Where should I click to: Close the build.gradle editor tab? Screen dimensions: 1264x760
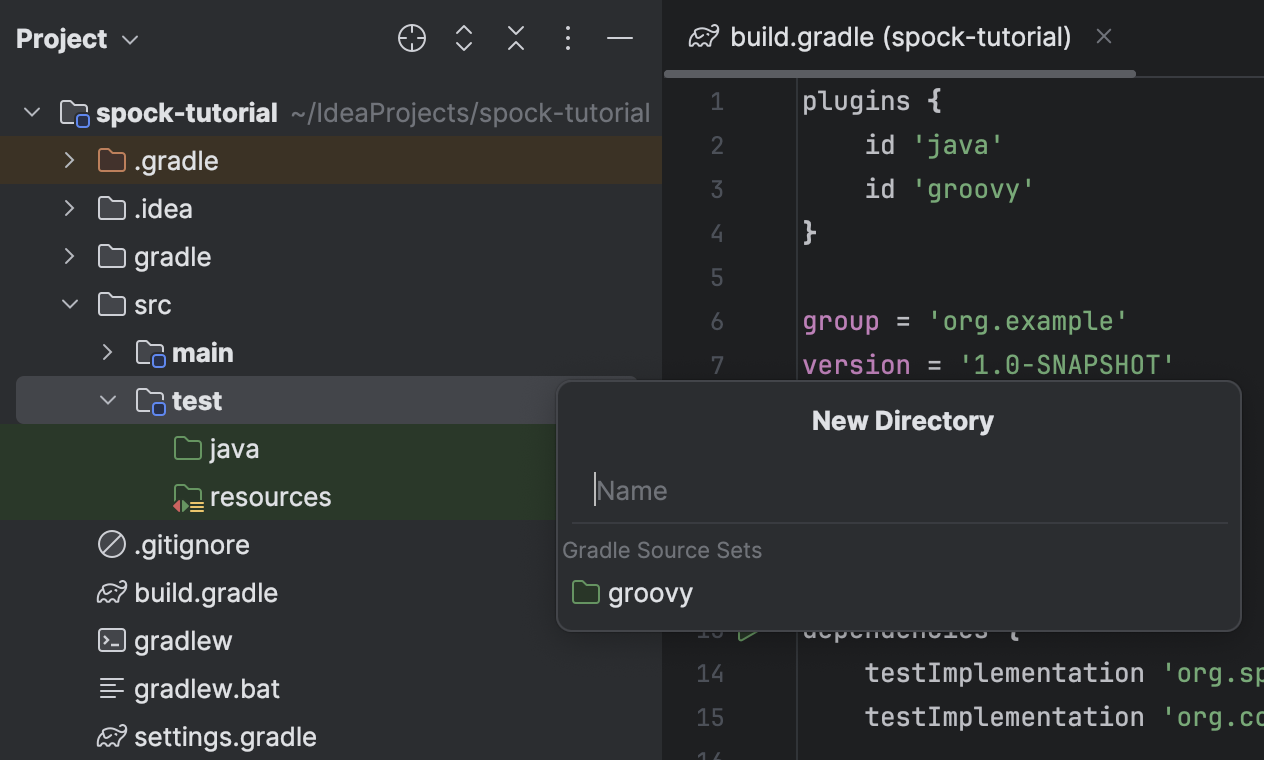point(1103,36)
